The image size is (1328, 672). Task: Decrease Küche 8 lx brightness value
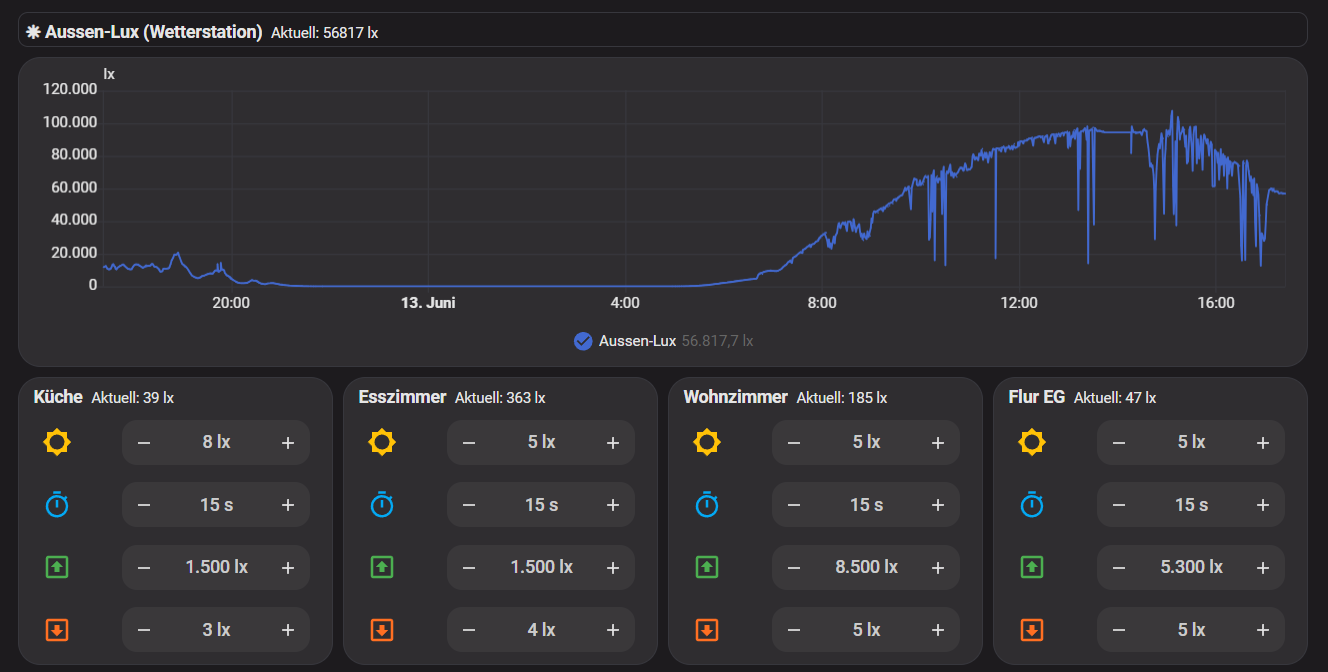[x=144, y=442]
